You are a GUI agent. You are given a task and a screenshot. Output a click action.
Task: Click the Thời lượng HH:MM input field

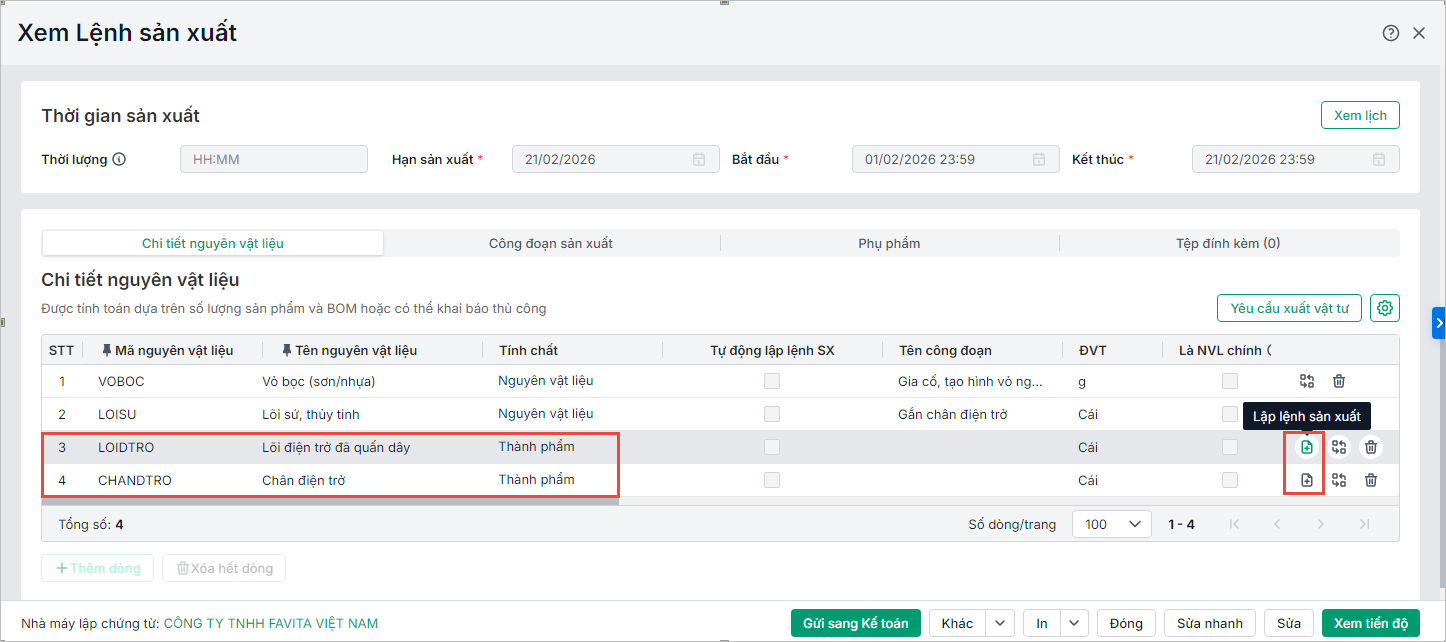[x=274, y=159]
